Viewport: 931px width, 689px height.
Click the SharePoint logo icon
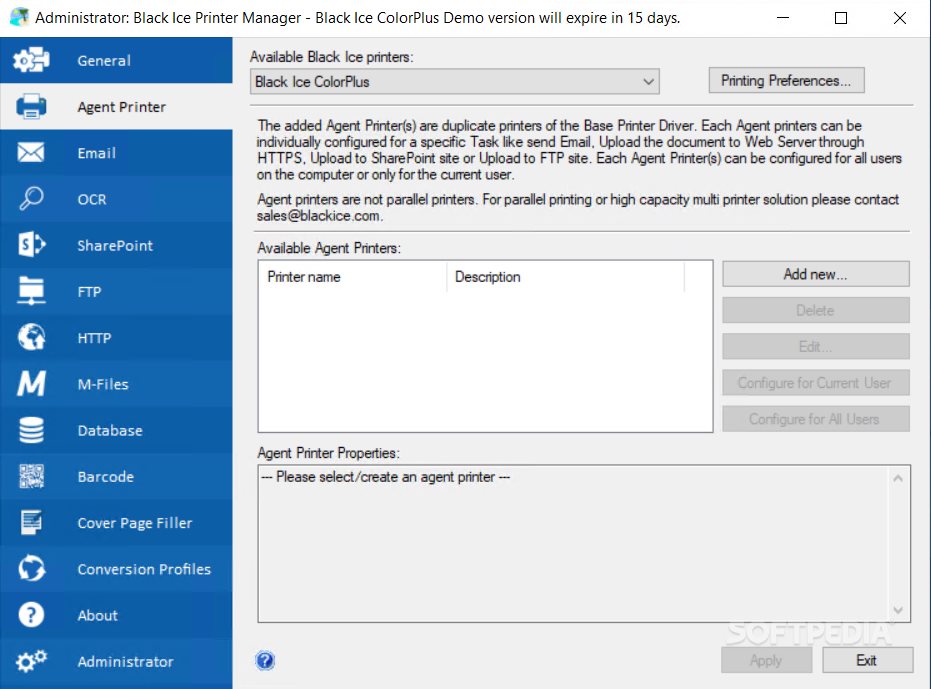(x=31, y=245)
